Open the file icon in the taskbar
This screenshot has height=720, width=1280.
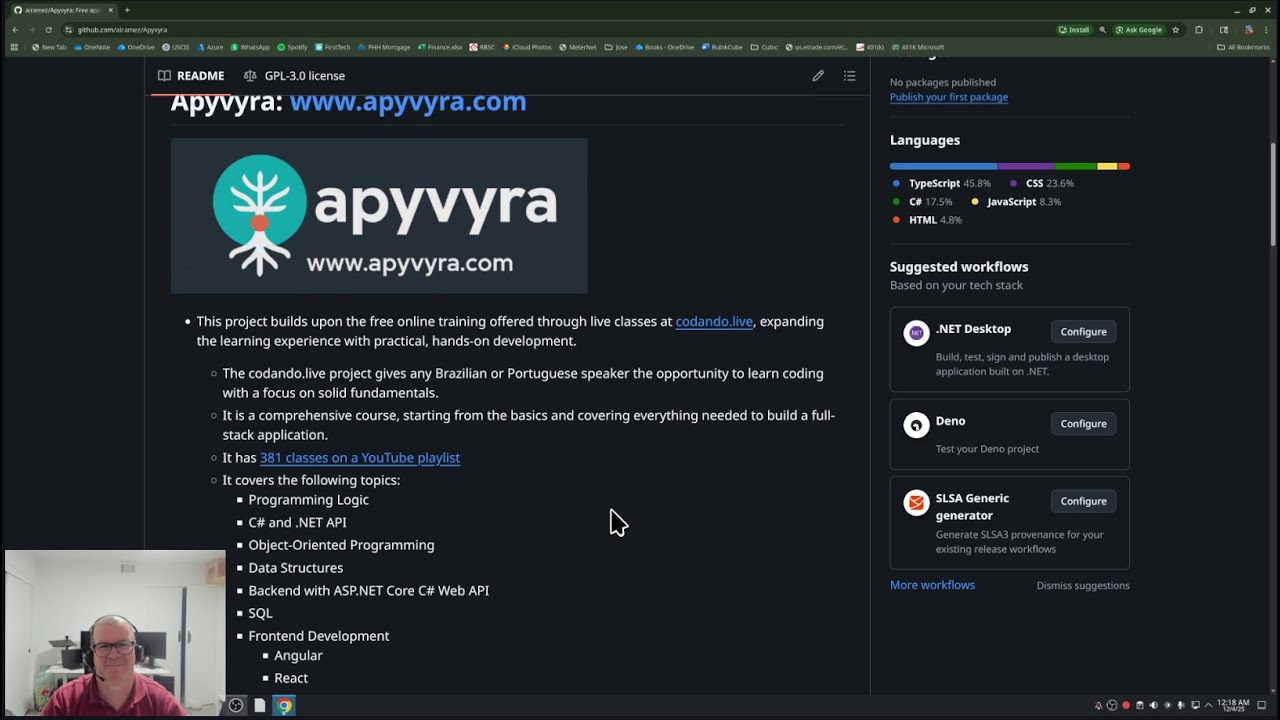tap(260, 705)
